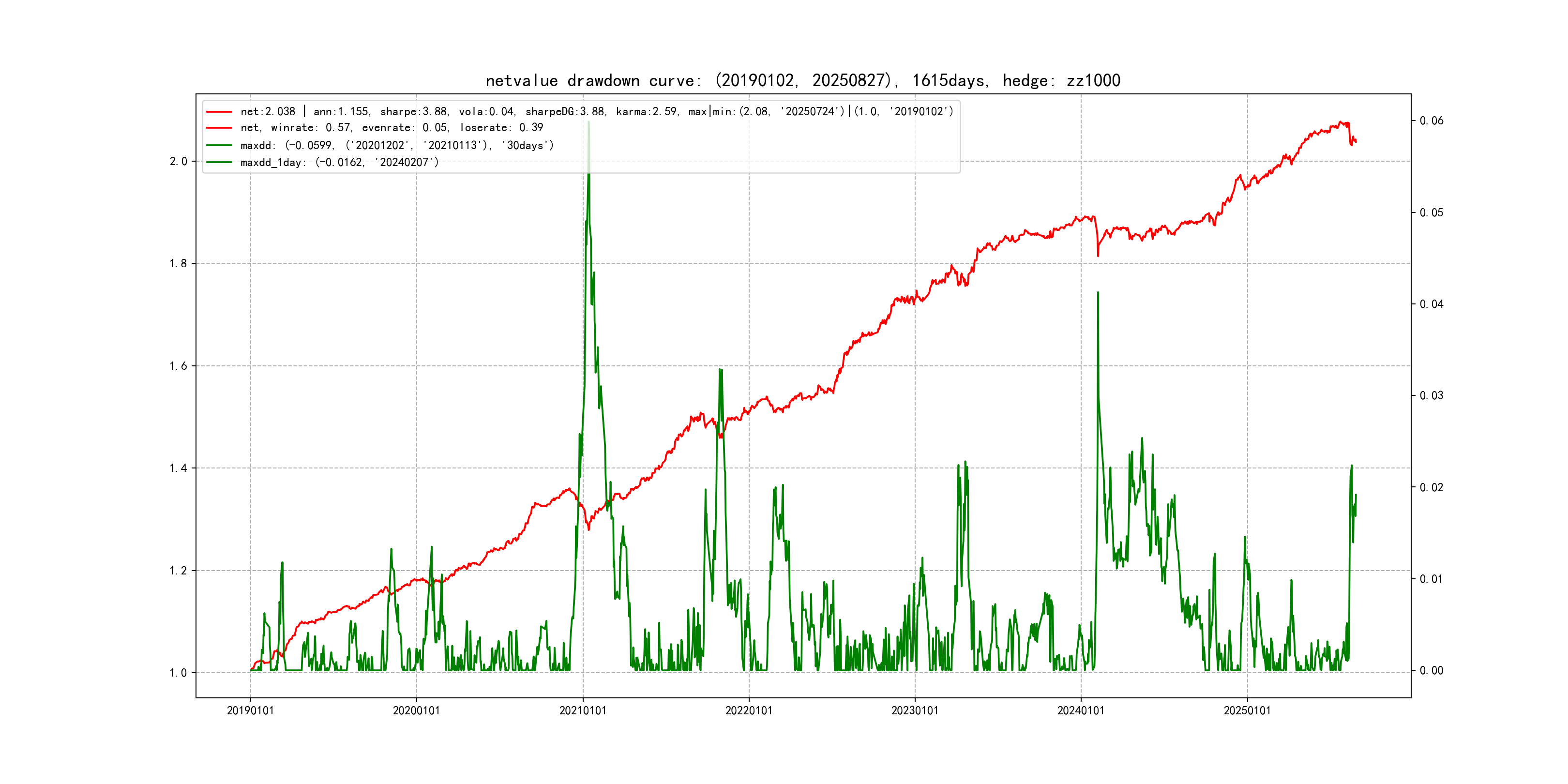
Task: Click the 20240101 x-axis tick label
Action: click(1081, 711)
